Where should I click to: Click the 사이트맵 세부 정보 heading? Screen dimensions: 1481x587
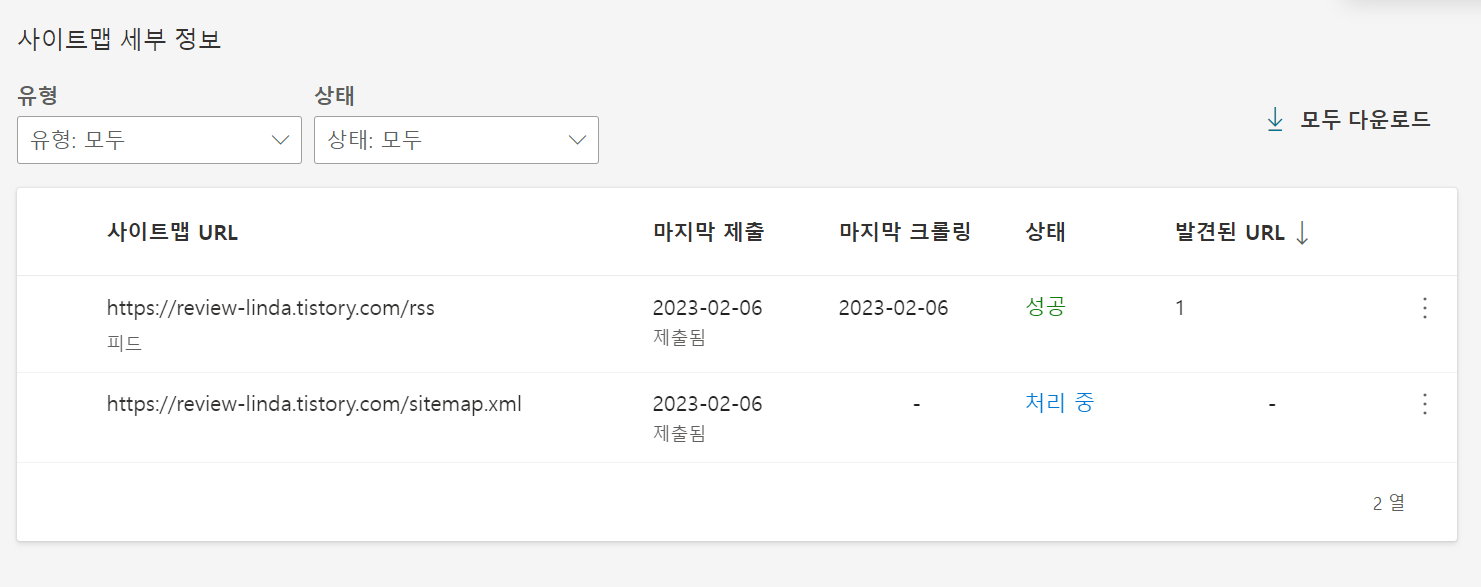119,39
